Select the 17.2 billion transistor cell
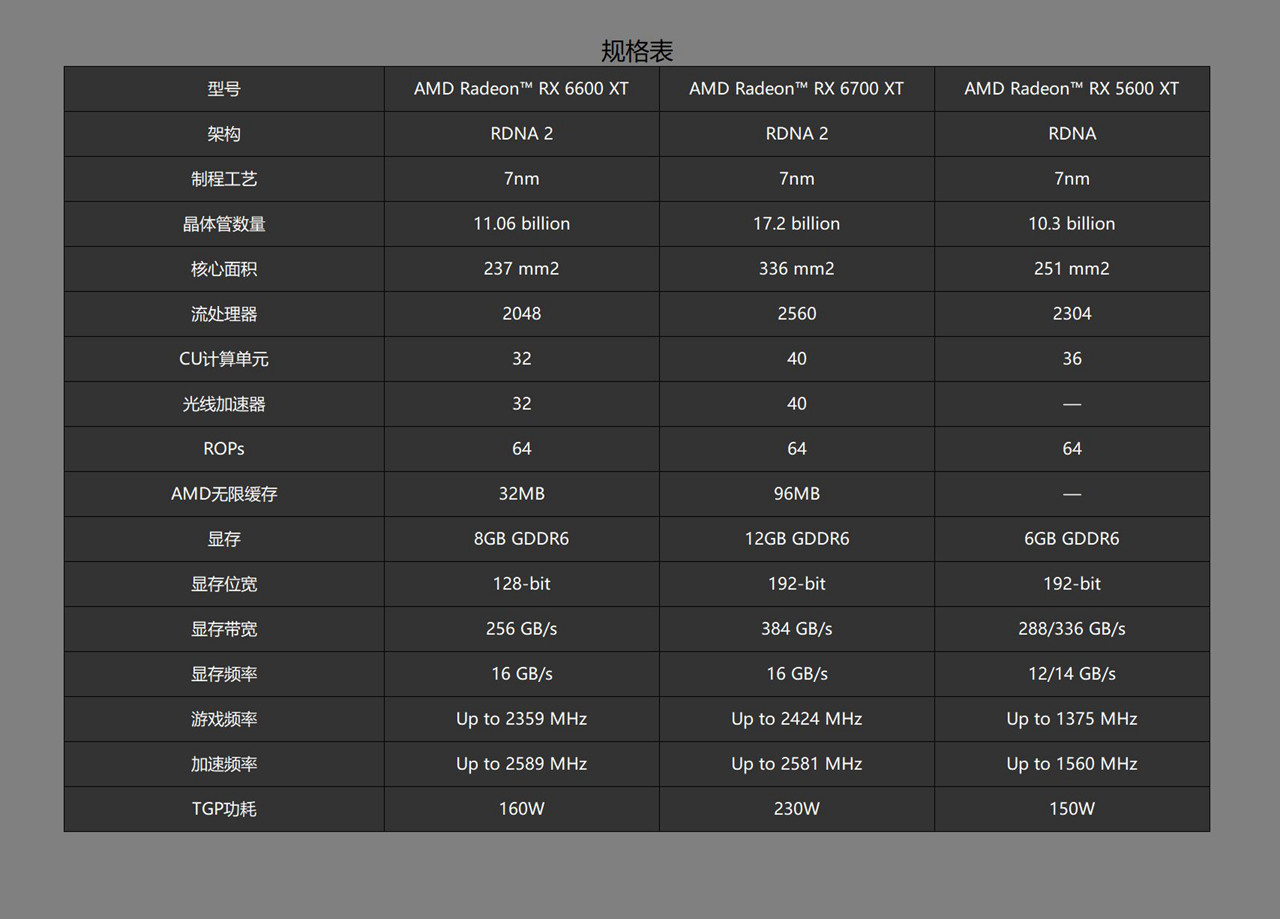The height and width of the screenshot is (919, 1280). pos(796,223)
